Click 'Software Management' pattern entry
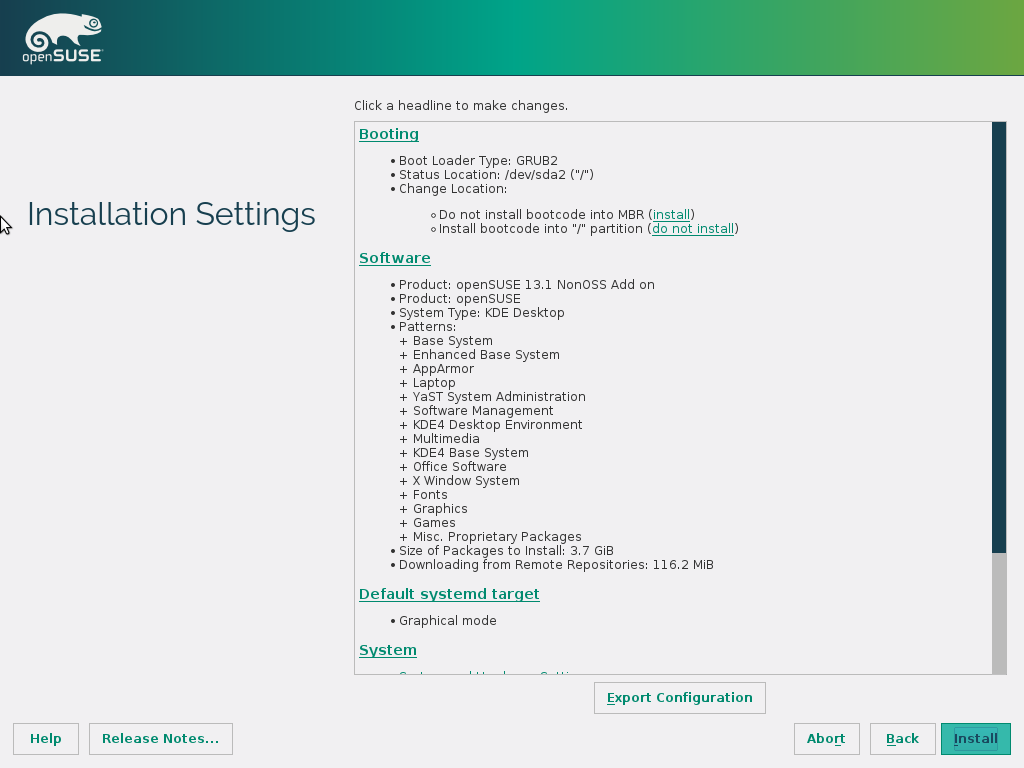 coord(483,411)
